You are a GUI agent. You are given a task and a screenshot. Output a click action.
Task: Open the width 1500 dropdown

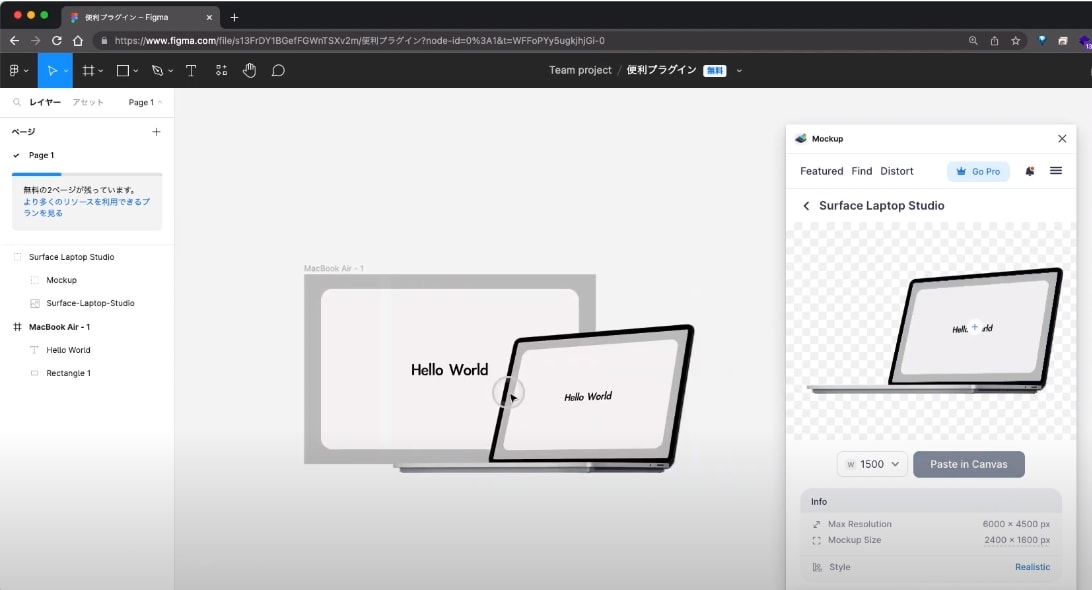872,465
